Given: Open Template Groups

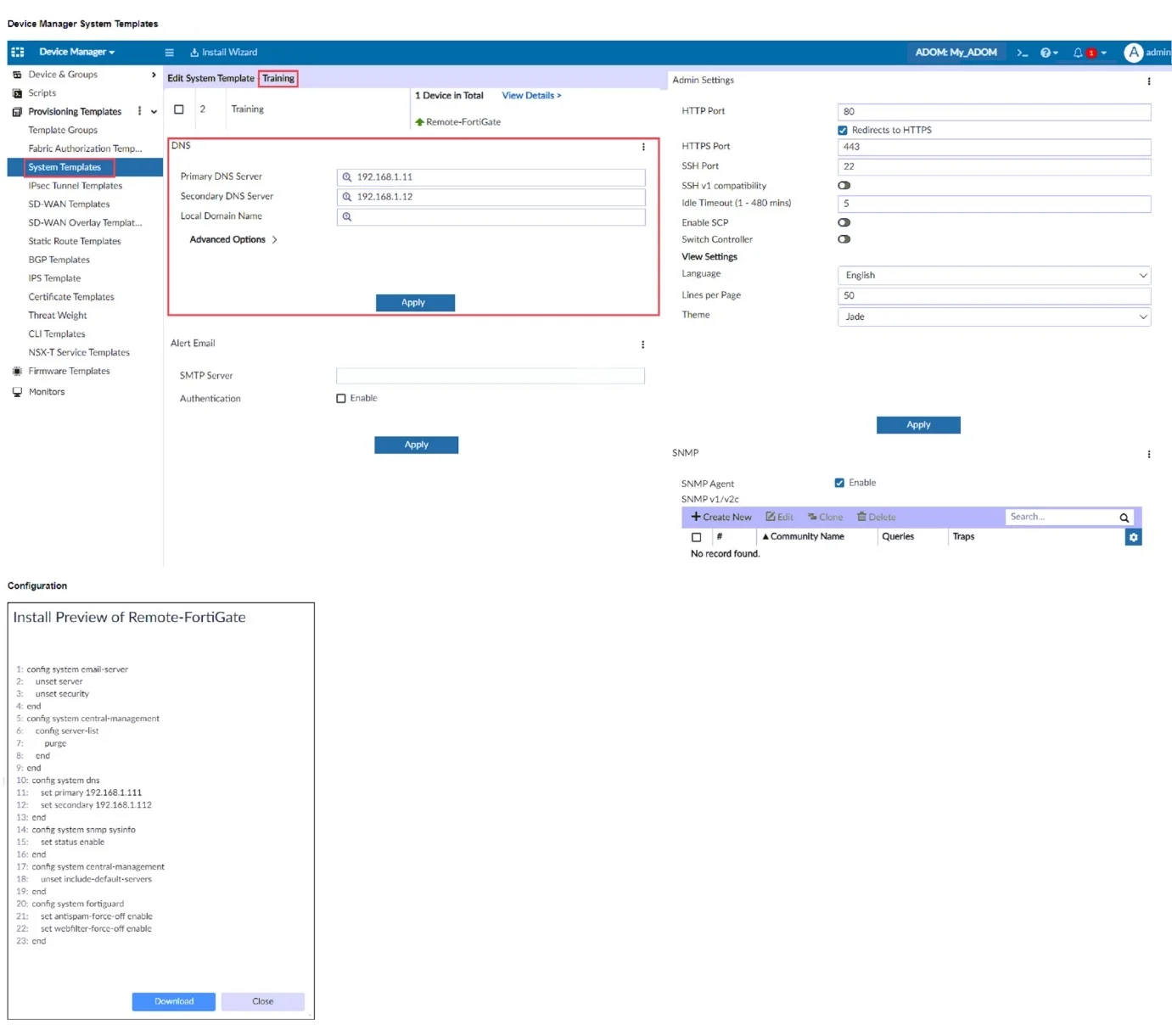Looking at the screenshot, I should (63, 131).
